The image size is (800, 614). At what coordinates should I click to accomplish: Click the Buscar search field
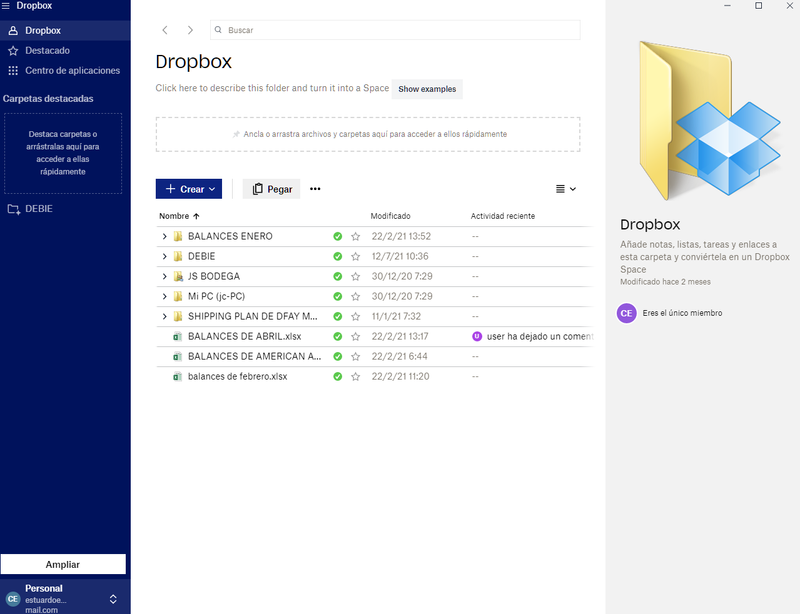(395, 31)
